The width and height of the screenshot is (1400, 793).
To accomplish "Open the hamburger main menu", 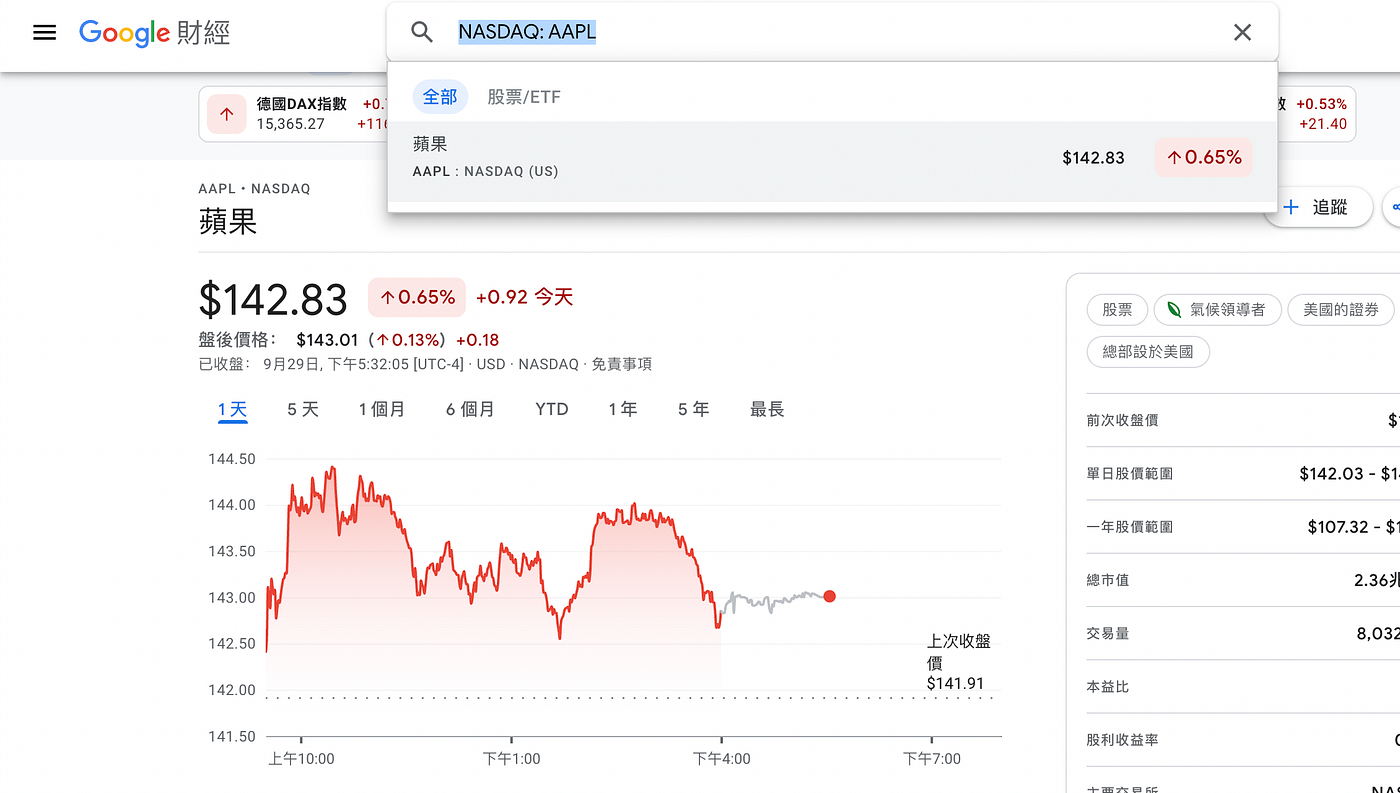I will pos(44,32).
